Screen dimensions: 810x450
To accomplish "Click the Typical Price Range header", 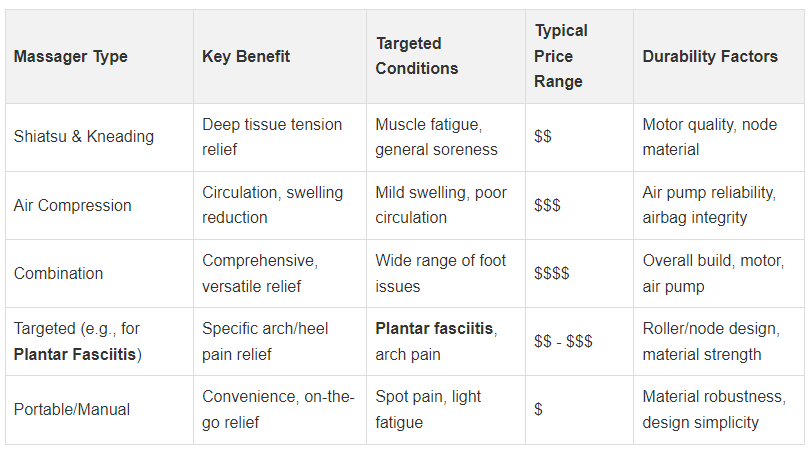I will point(559,57).
